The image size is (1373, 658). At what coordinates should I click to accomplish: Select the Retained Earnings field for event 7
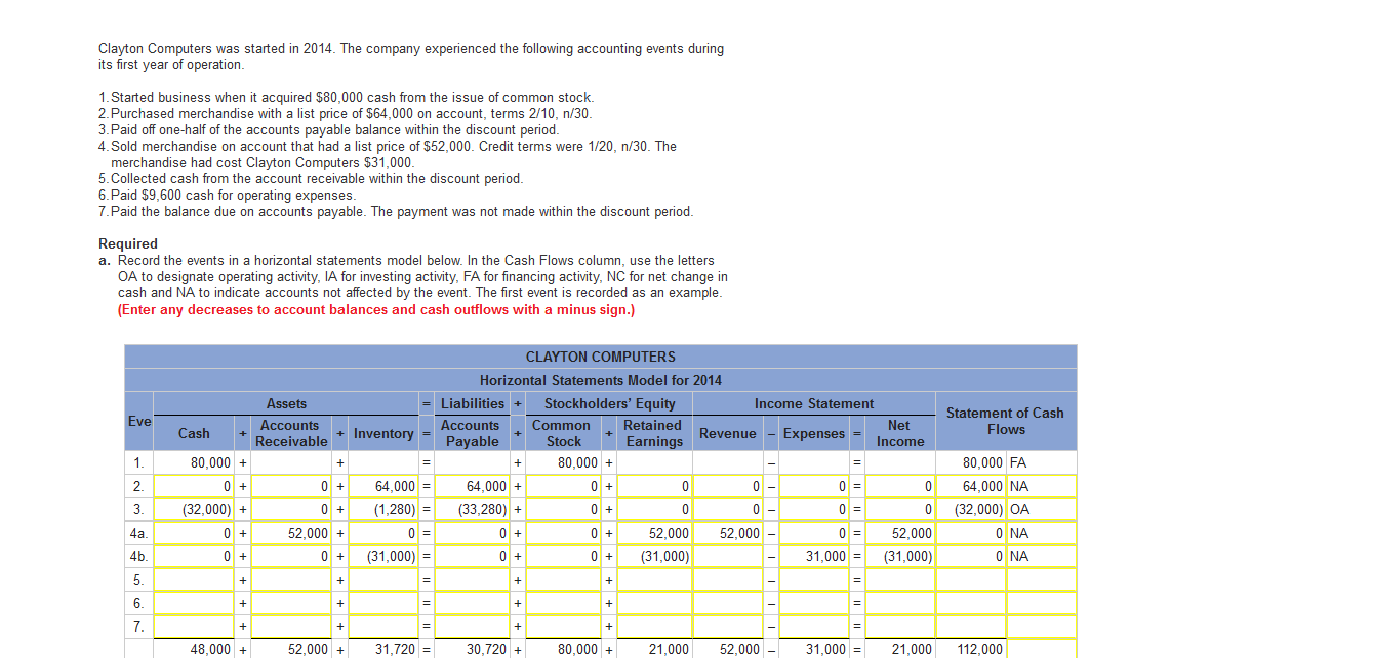(654, 627)
